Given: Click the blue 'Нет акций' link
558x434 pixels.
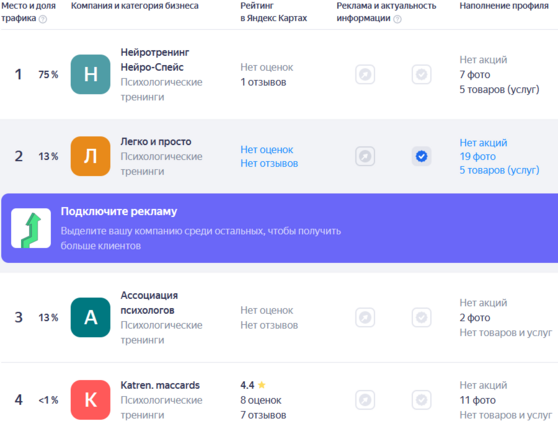Looking at the screenshot, I should [483, 143].
